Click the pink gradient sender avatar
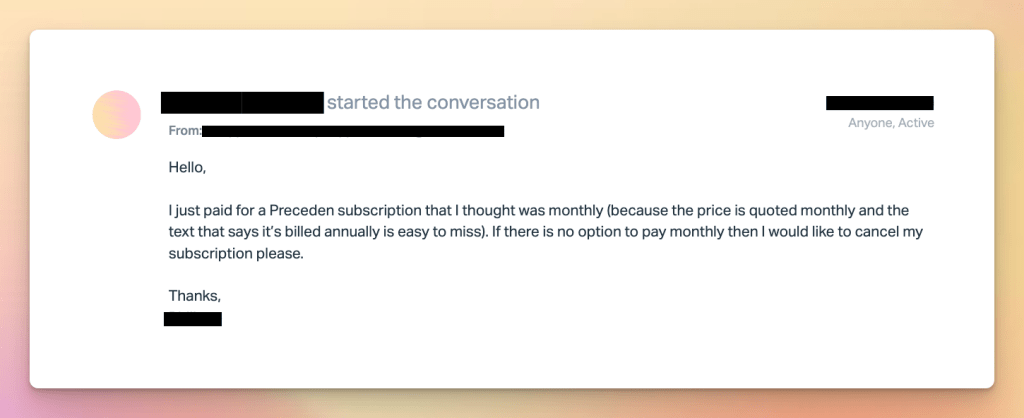The width and height of the screenshot is (1024, 418). click(116, 114)
